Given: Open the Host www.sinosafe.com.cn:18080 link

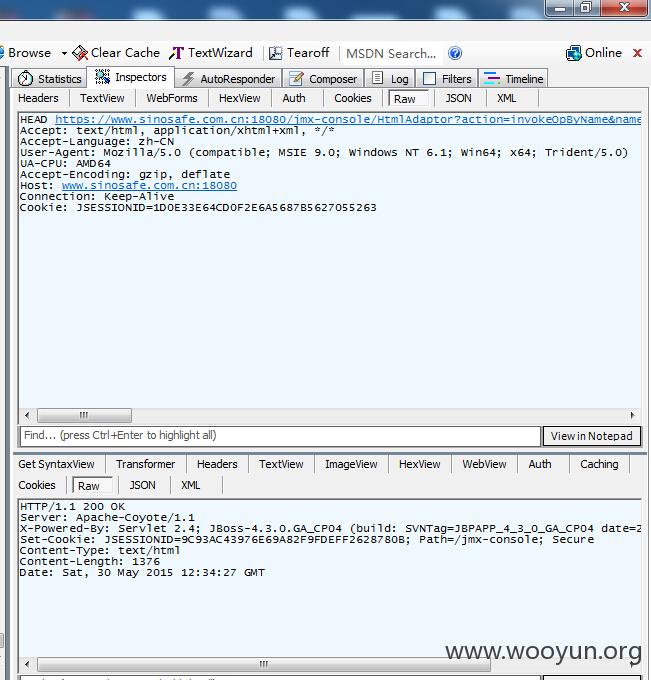Looking at the screenshot, I should [149, 186].
